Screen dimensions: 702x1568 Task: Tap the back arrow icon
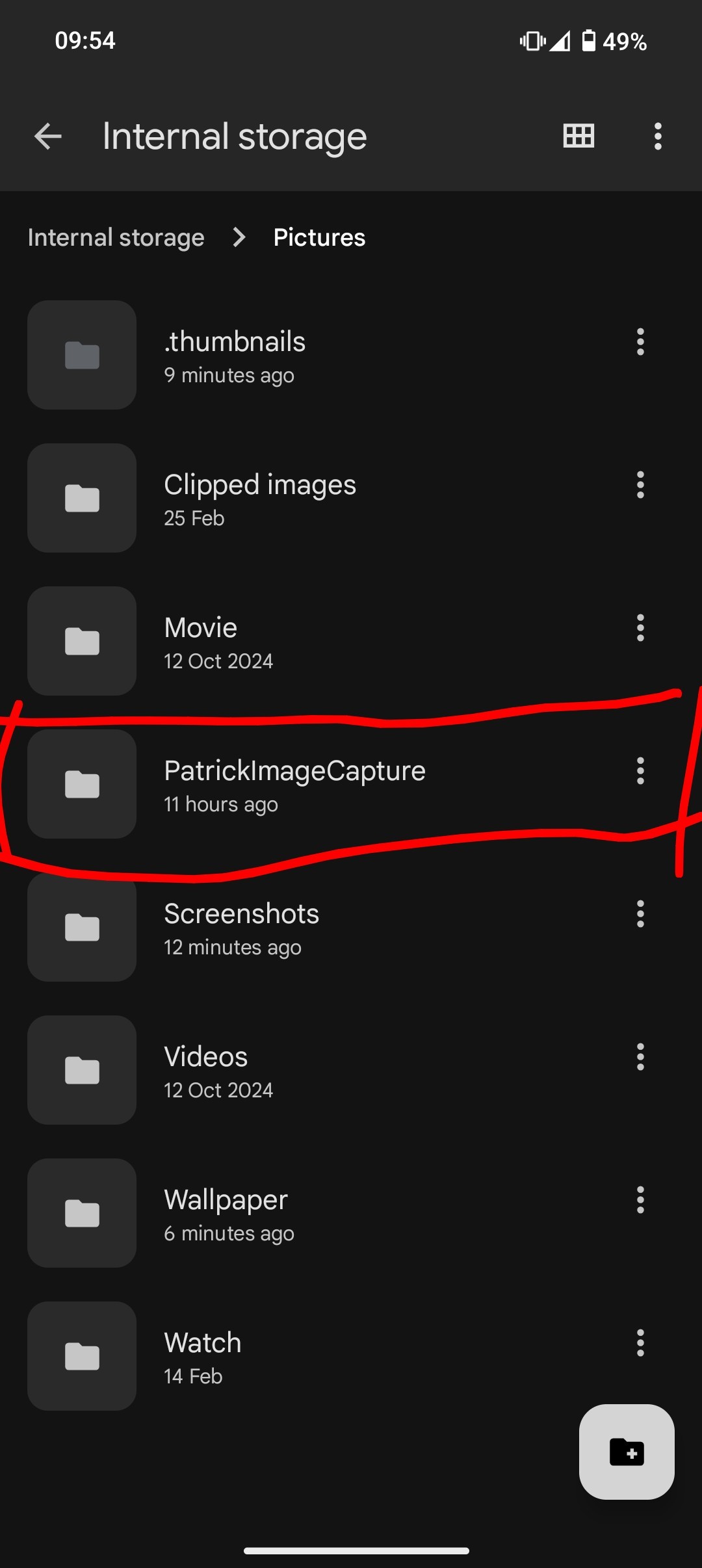click(x=48, y=137)
